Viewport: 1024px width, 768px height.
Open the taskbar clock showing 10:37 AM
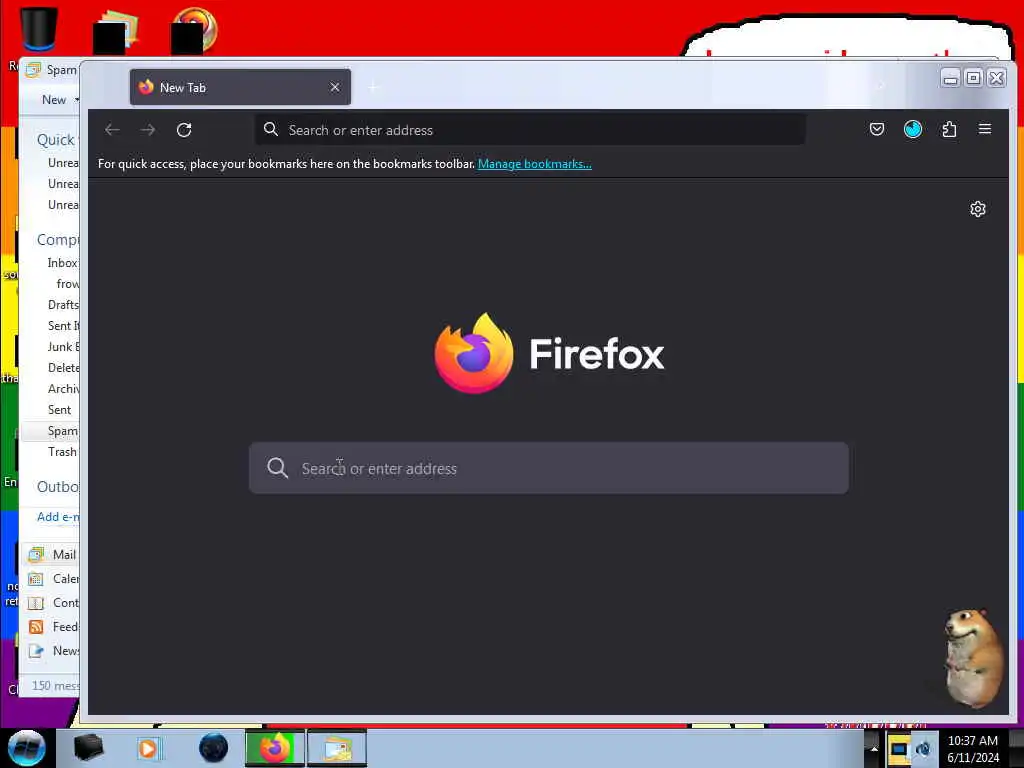point(972,749)
